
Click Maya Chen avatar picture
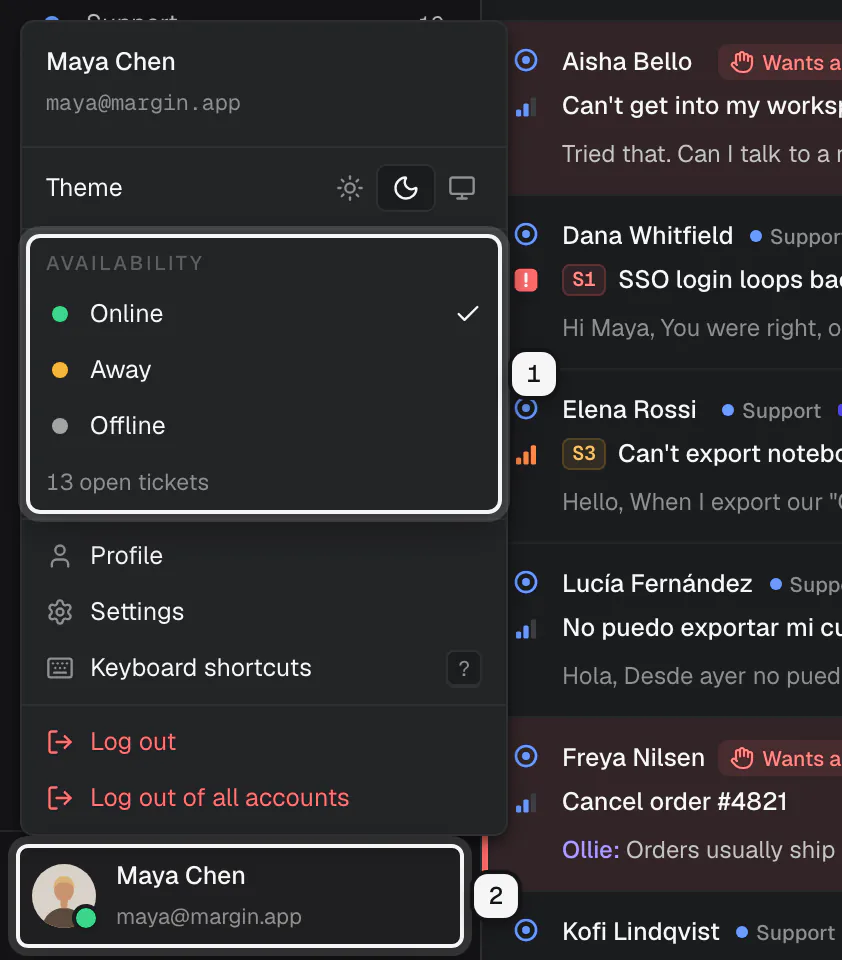(64, 896)
